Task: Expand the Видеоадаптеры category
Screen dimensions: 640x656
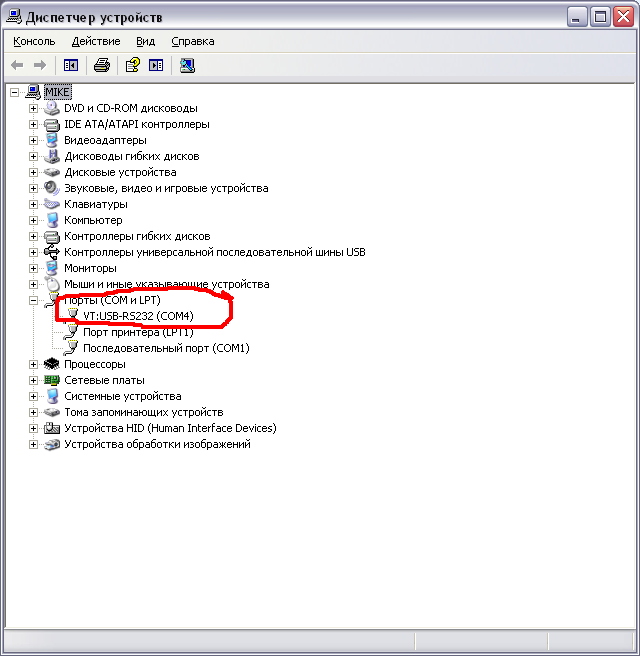Action: pyautogui.click(x=33, y=140)
